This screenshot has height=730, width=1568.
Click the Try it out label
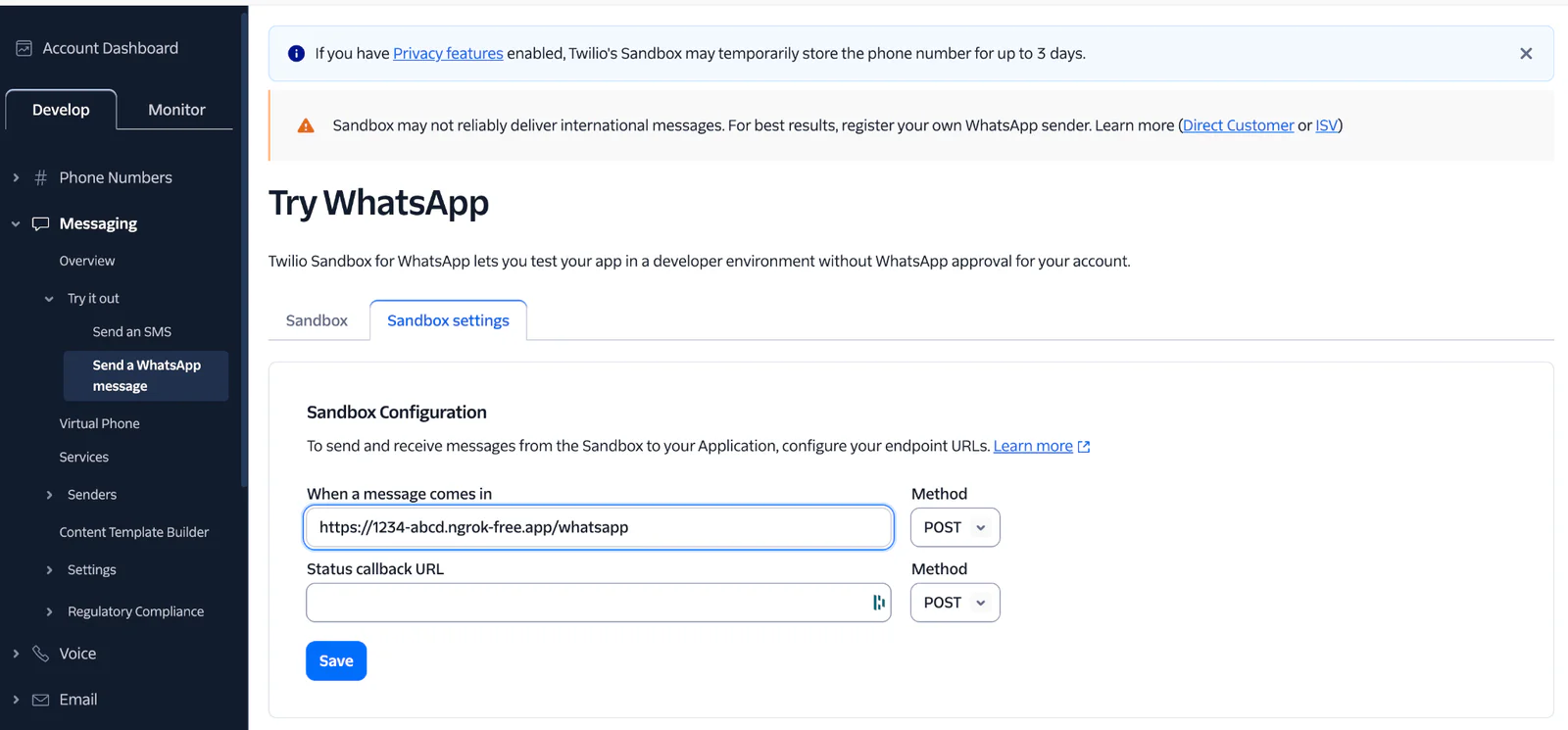coord(93,299)
